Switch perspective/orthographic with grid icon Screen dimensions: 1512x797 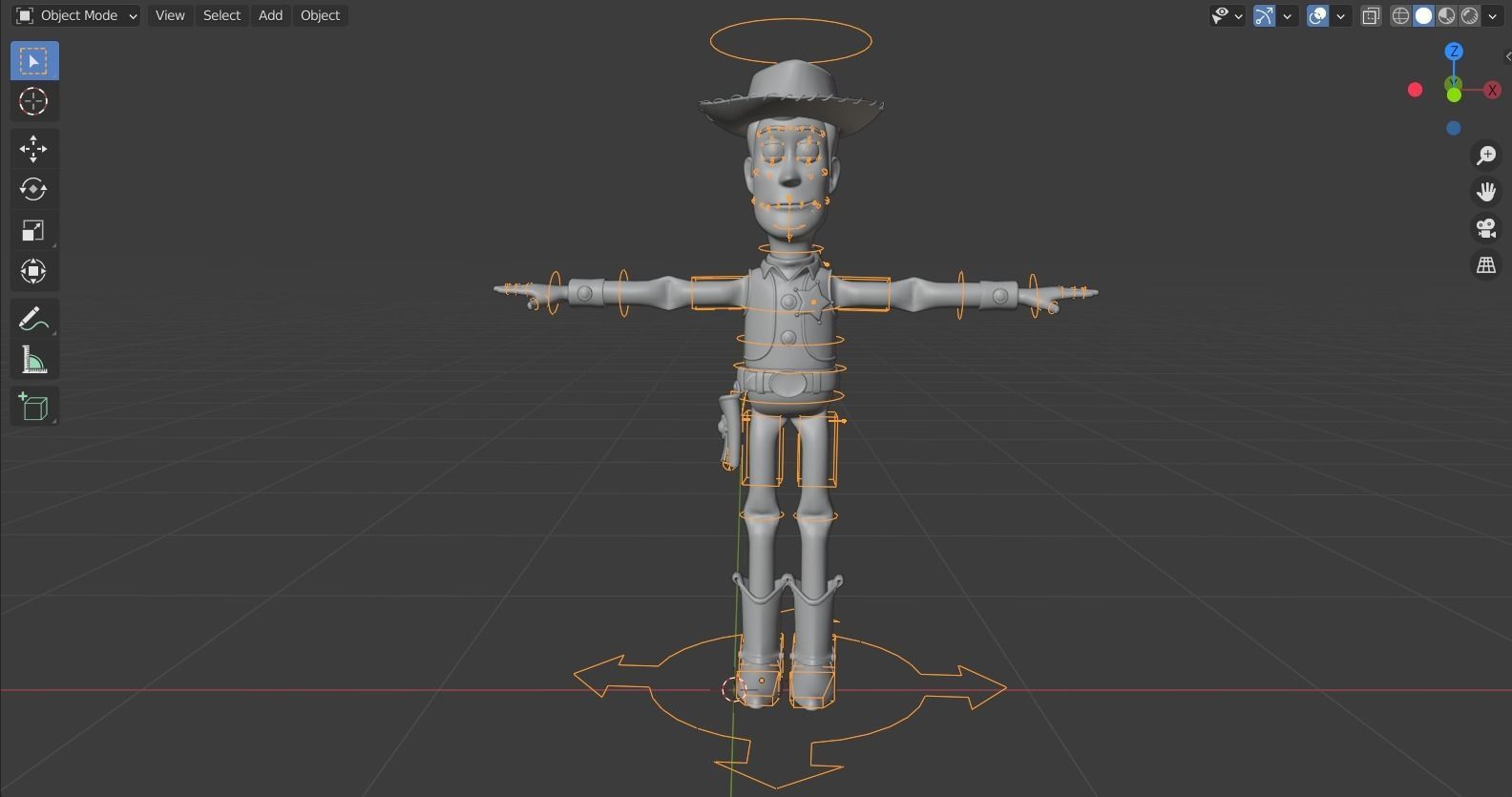click(x=1486, y=265)
